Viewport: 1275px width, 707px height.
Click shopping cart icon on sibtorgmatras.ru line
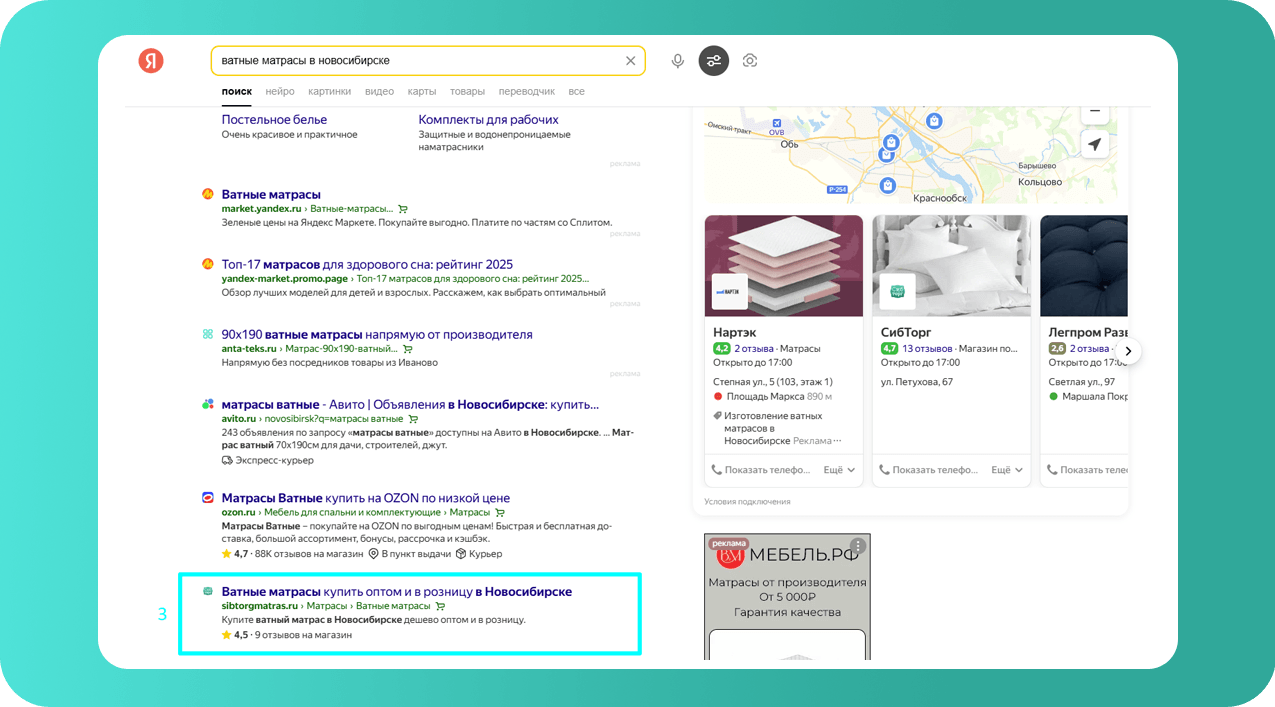point(440,606)
